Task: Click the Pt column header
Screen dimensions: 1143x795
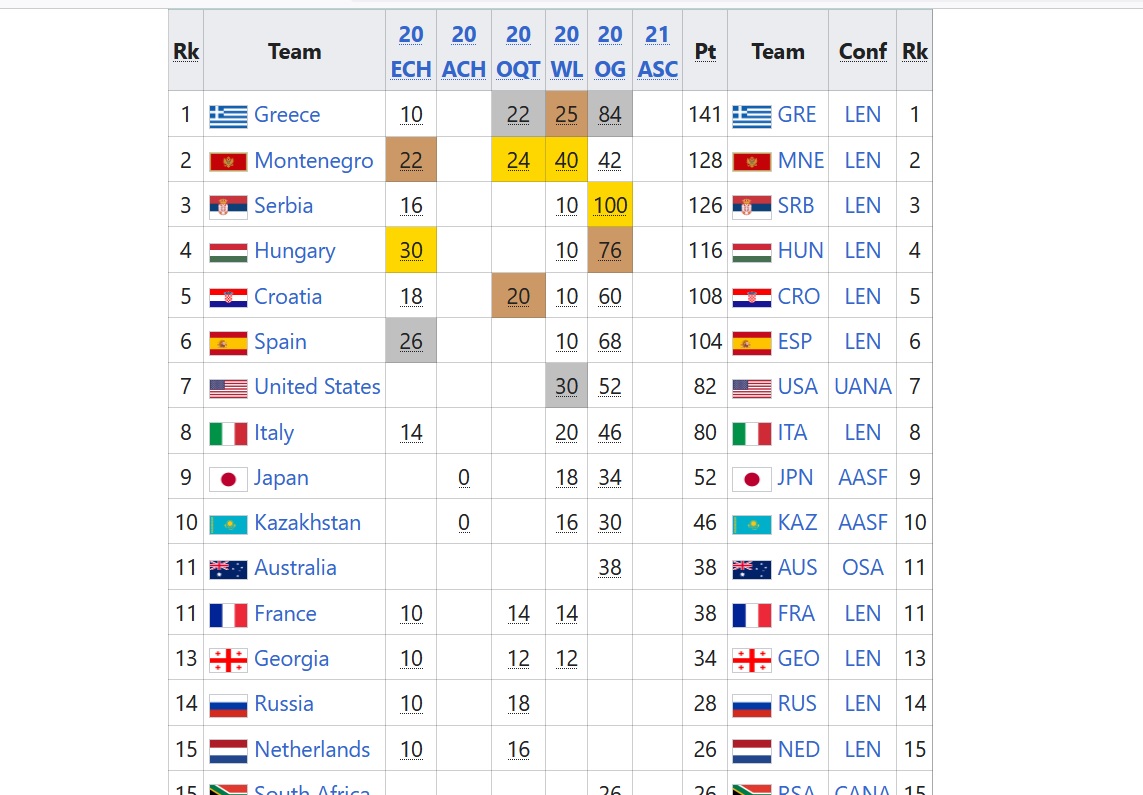Action: [705, 51]
